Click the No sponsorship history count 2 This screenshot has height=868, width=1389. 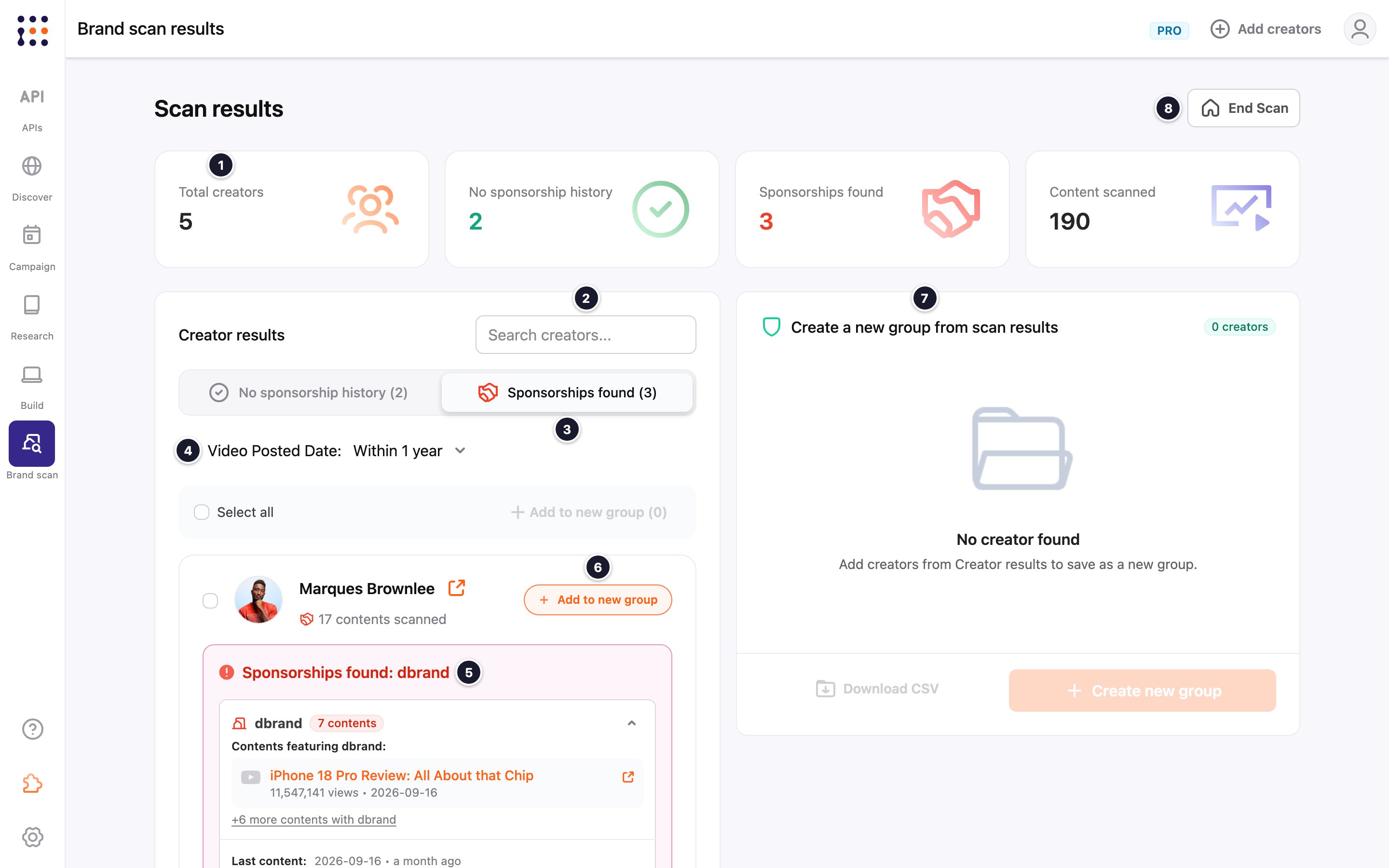(x=476, y=221)
